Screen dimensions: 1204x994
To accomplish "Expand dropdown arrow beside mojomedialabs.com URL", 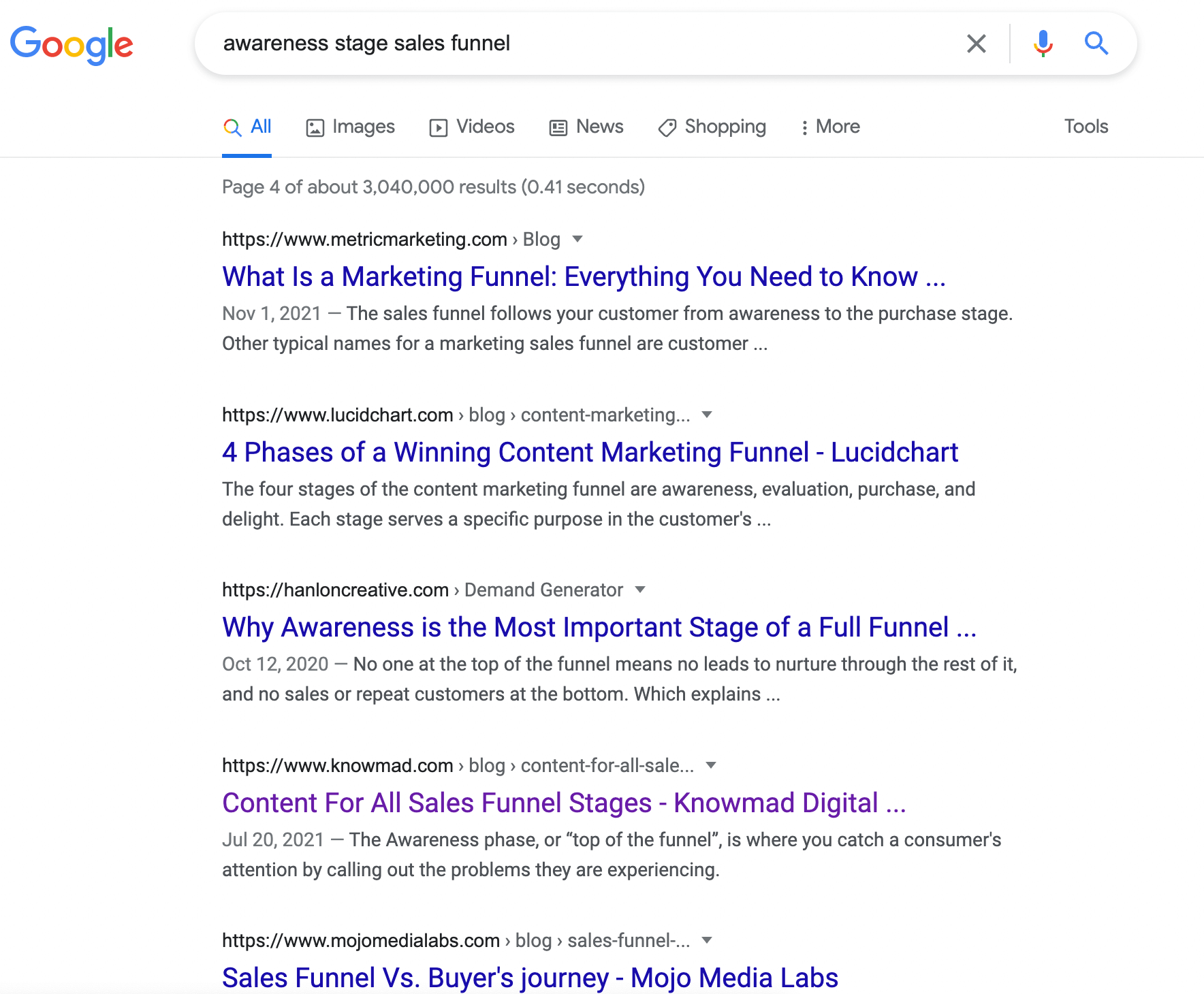I will (x=707, y=940).
